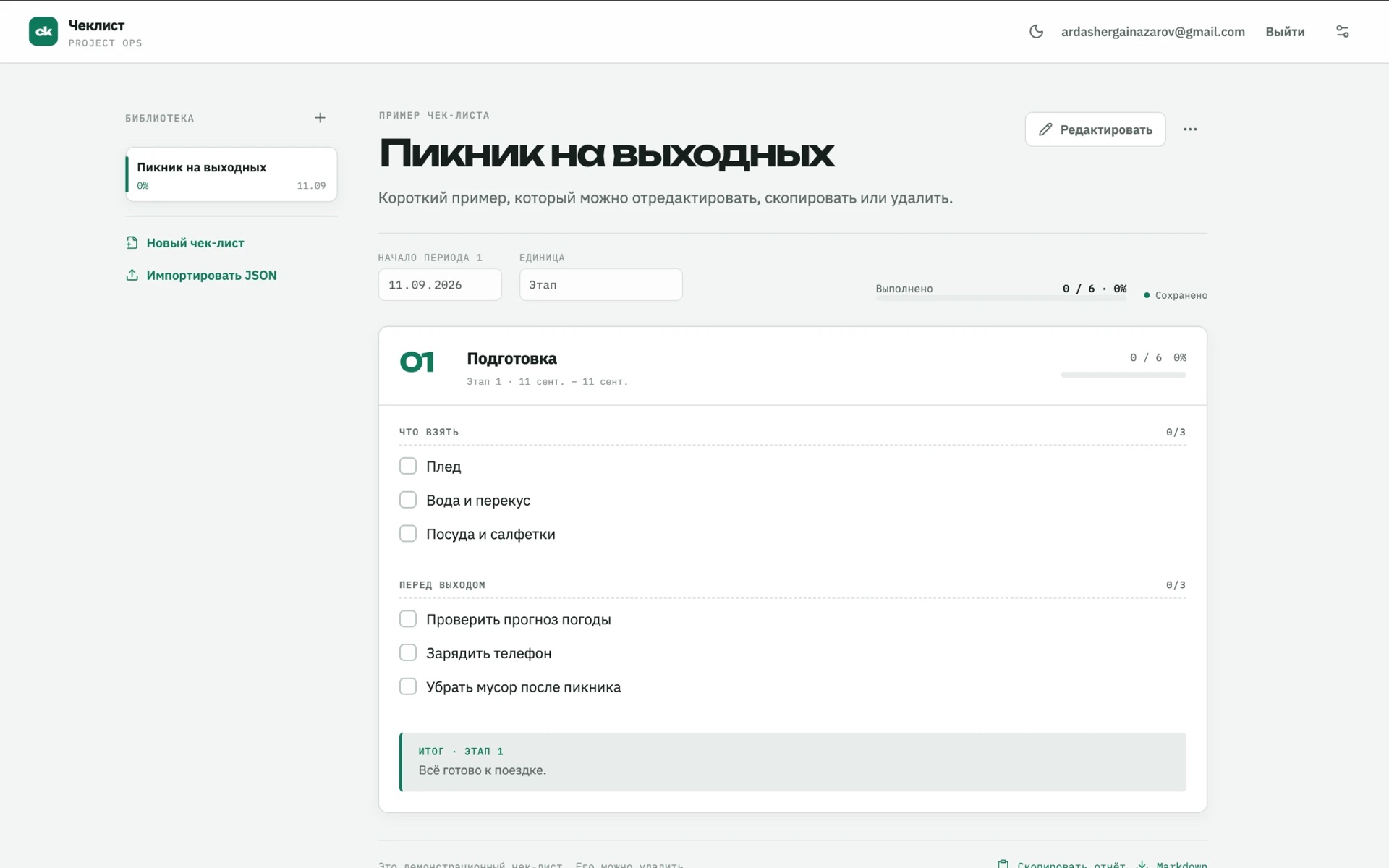Click the Итог · Этап 1 summary block
The width and height of the screenshot is (1389, 868).
coord(793,762)
